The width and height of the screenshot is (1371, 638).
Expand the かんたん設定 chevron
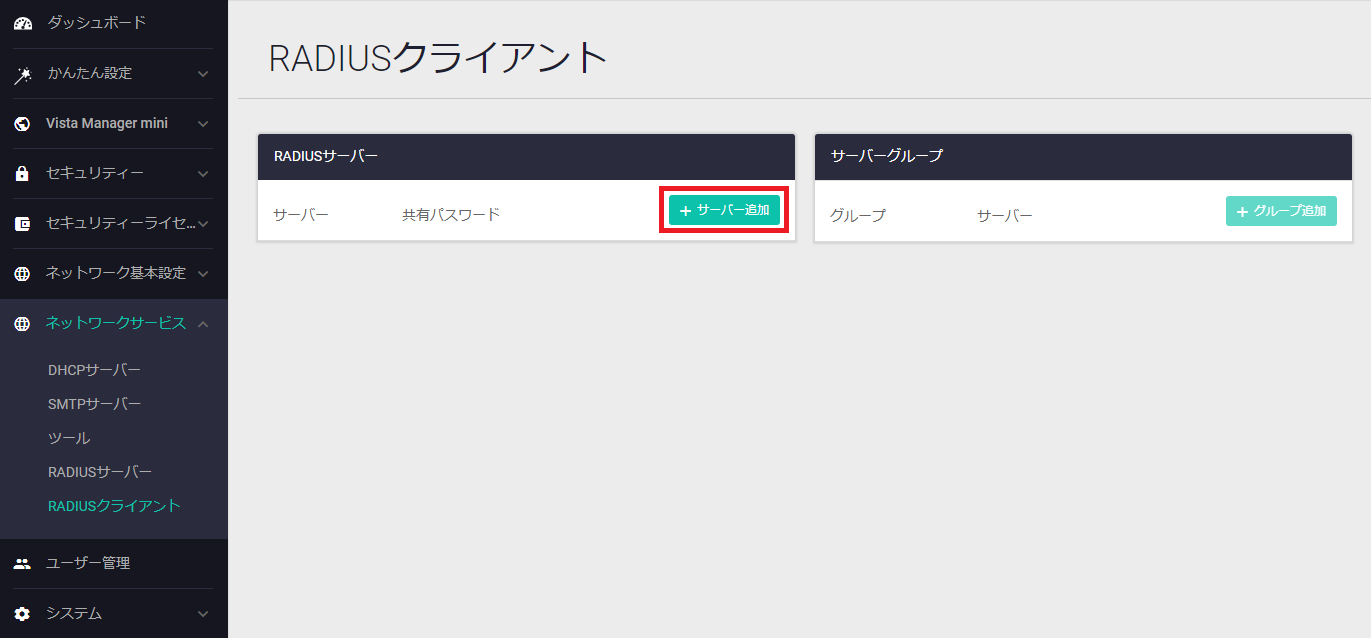point(203,74)
